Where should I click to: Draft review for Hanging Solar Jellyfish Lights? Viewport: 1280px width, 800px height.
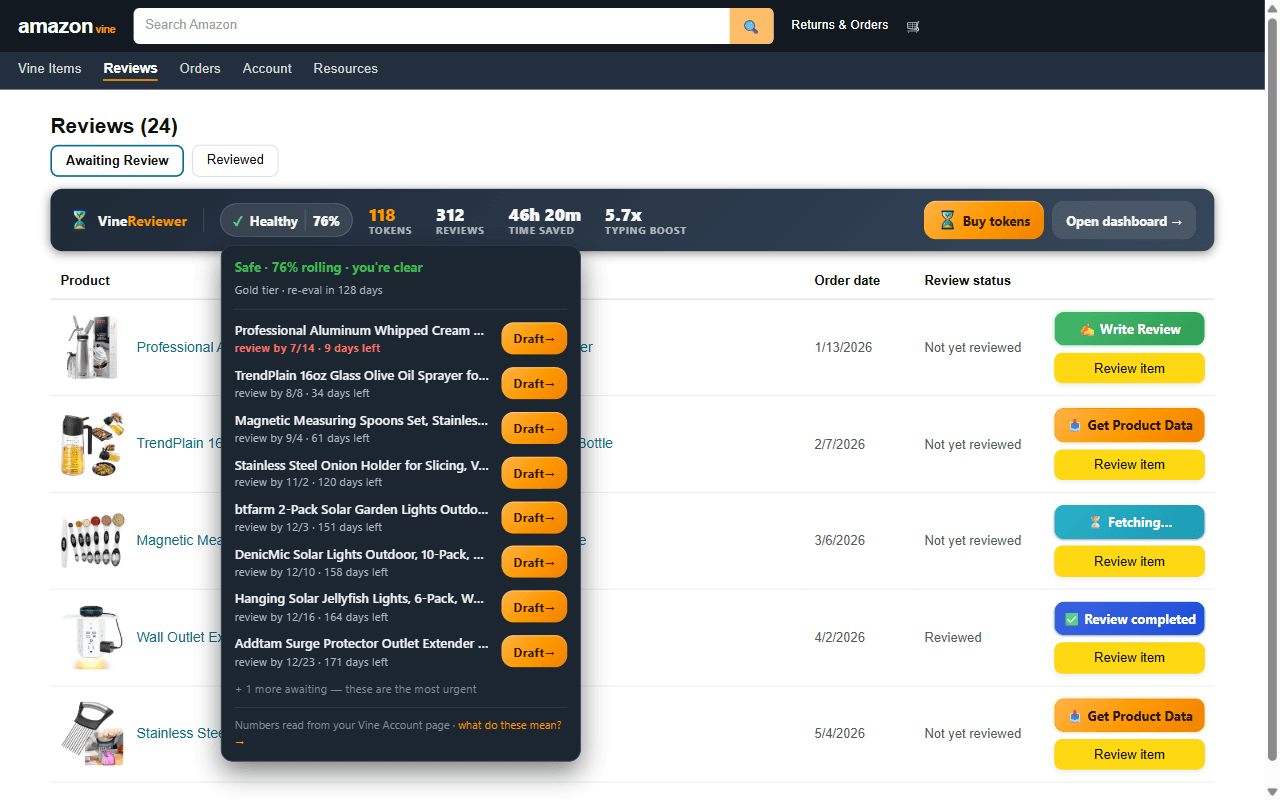click(534, 608)
